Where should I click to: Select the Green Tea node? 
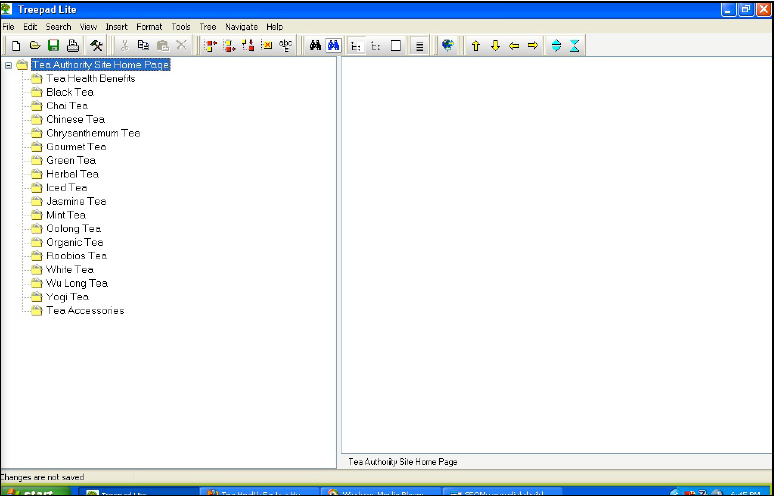[x=71, y=160]
